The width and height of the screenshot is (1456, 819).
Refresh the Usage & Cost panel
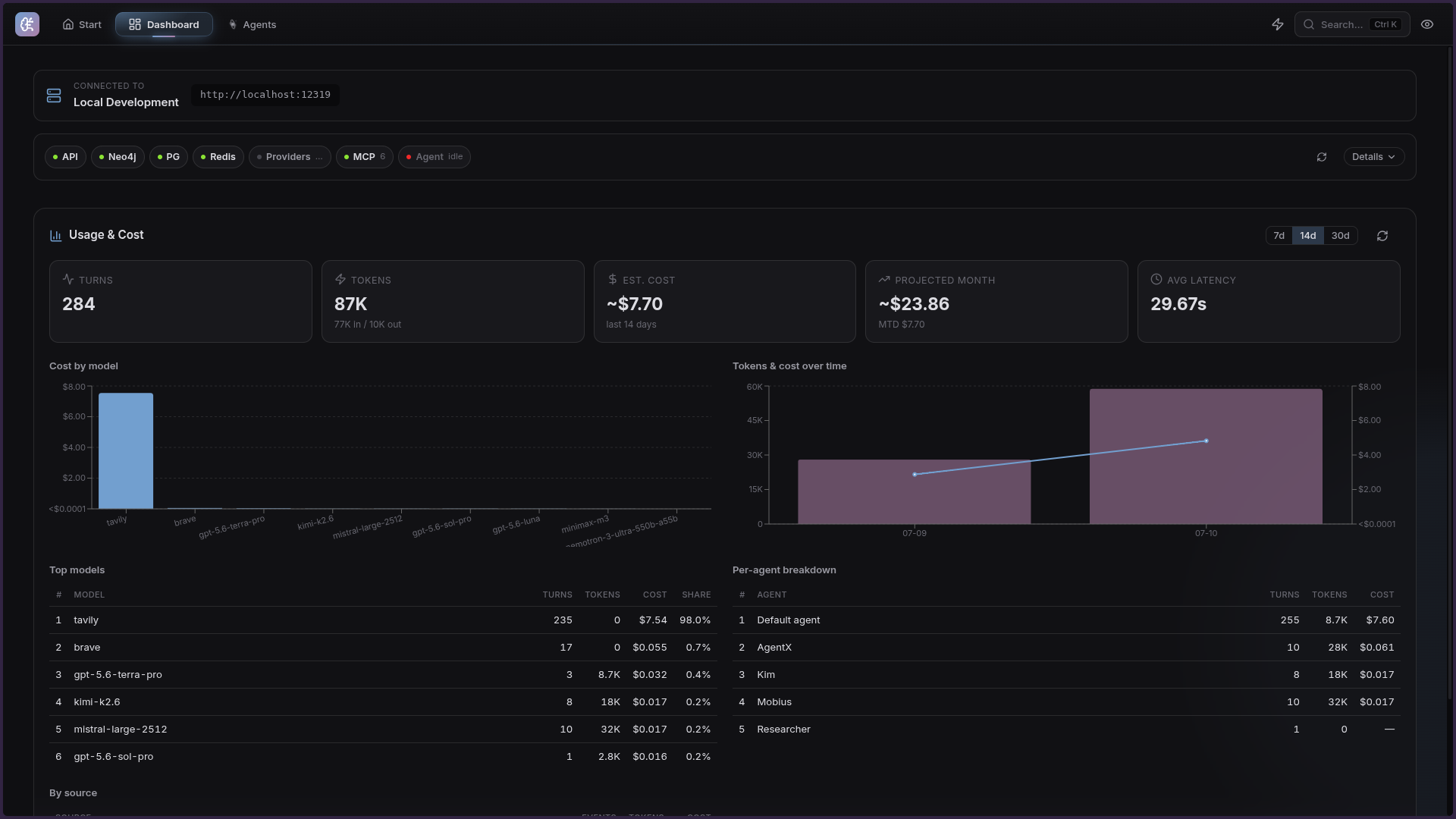pos(1382,236)
